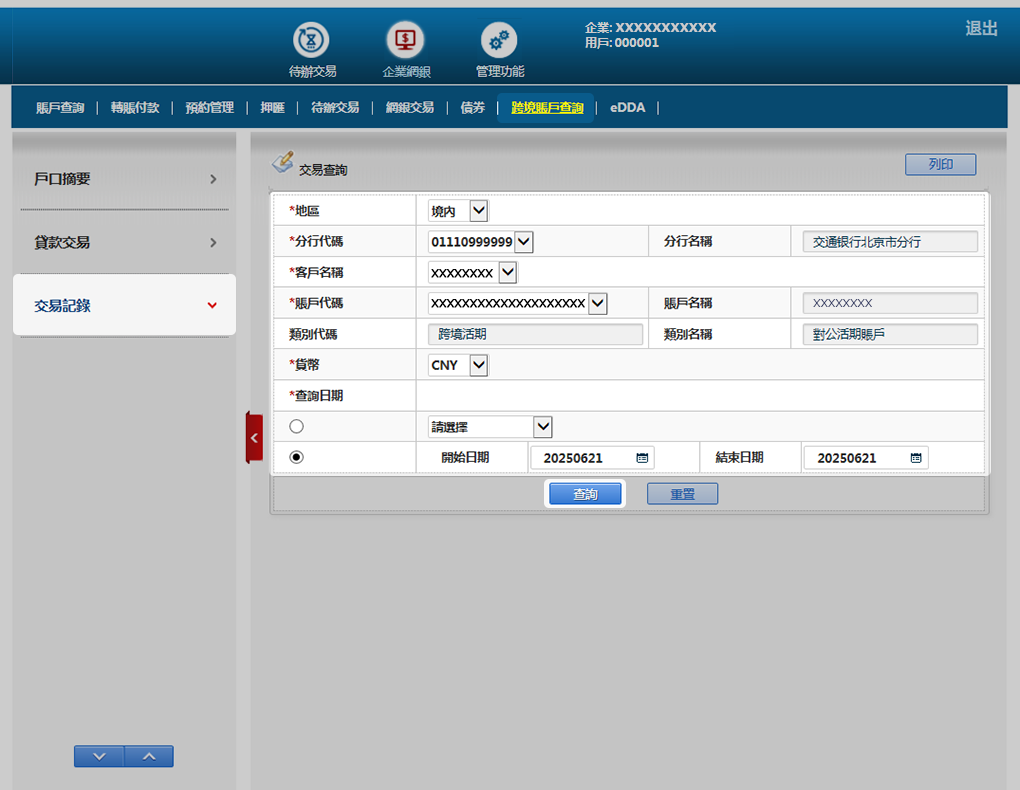This screenshot has height=790, width=1020.
Task: Click the 查詢 button
Action: click(x=585, y=494)
